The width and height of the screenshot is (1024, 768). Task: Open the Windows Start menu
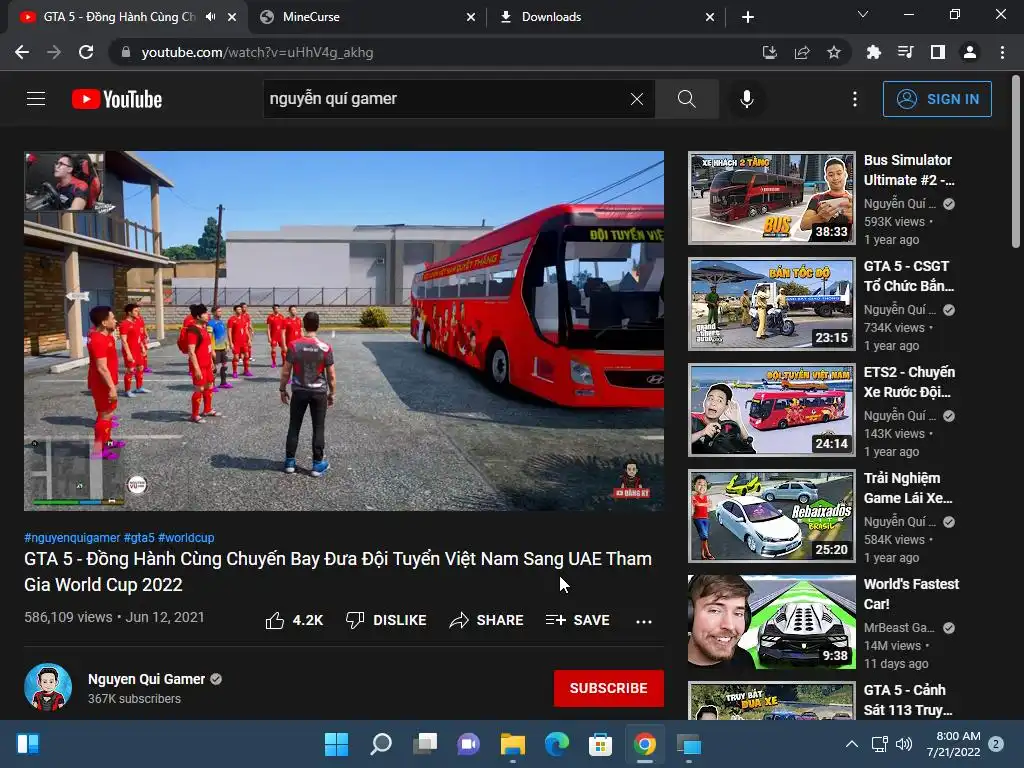click(337, 744)
